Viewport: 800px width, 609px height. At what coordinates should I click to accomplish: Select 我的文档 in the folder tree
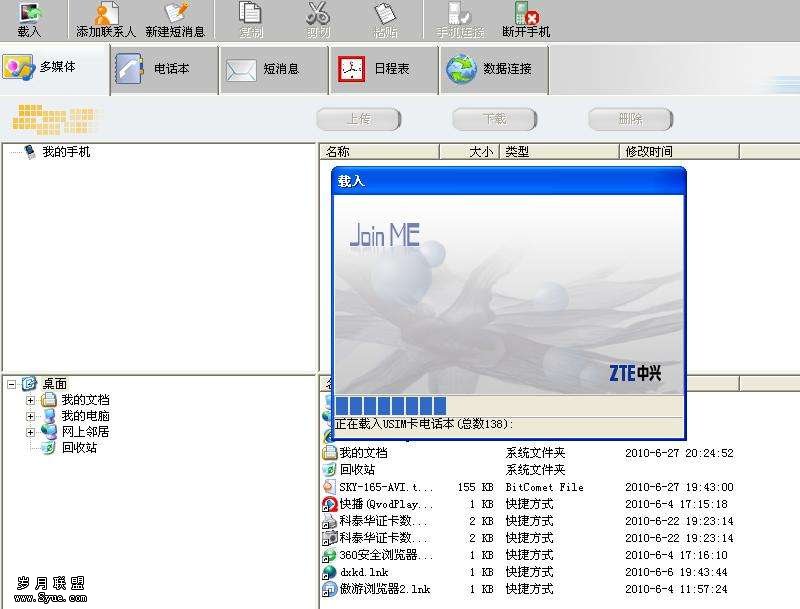coord(85,400)
